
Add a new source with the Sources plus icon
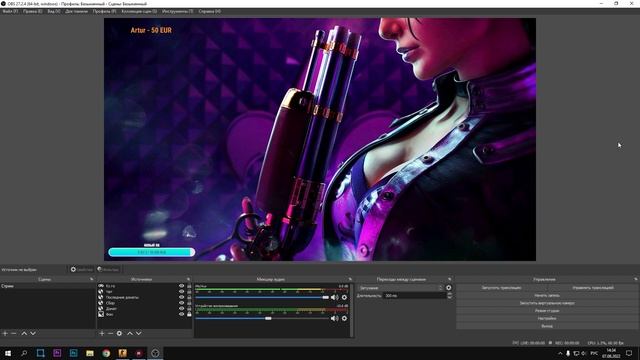click(102, 333)
